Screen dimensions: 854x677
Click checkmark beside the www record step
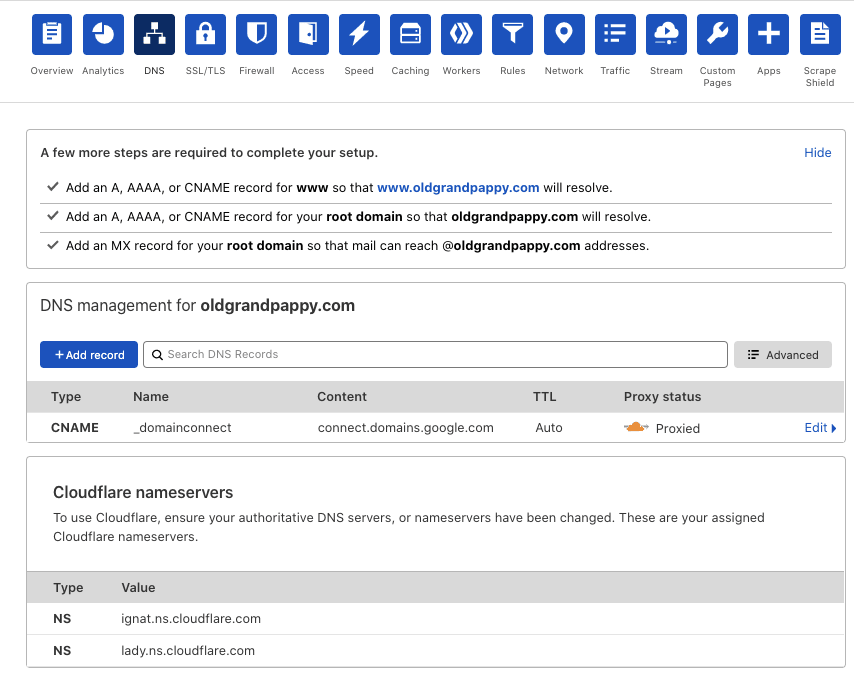point(53,187)
